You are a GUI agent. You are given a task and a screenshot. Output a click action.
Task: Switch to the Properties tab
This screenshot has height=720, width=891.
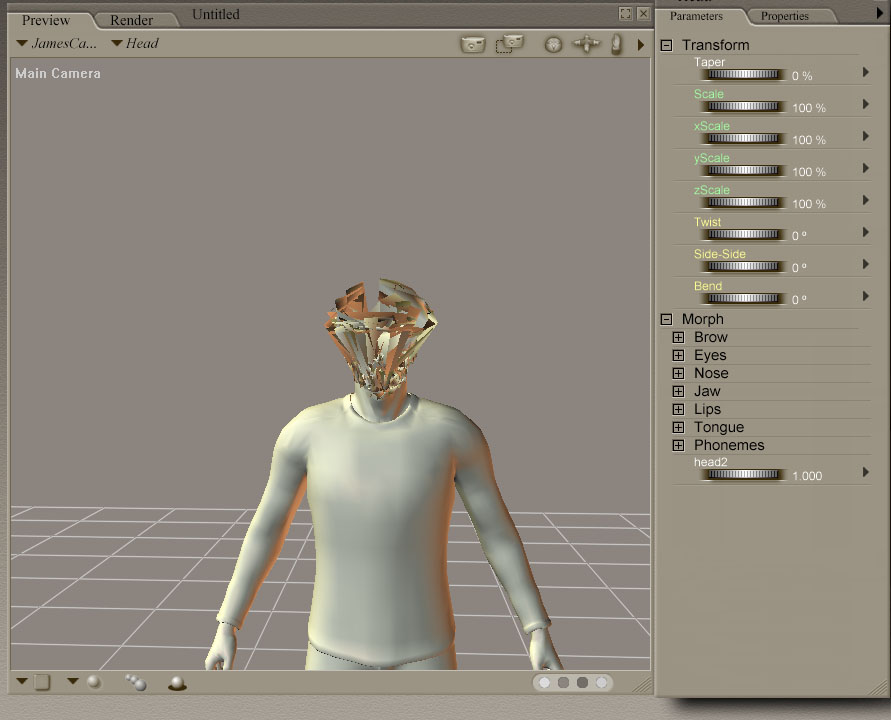point(784,16)
